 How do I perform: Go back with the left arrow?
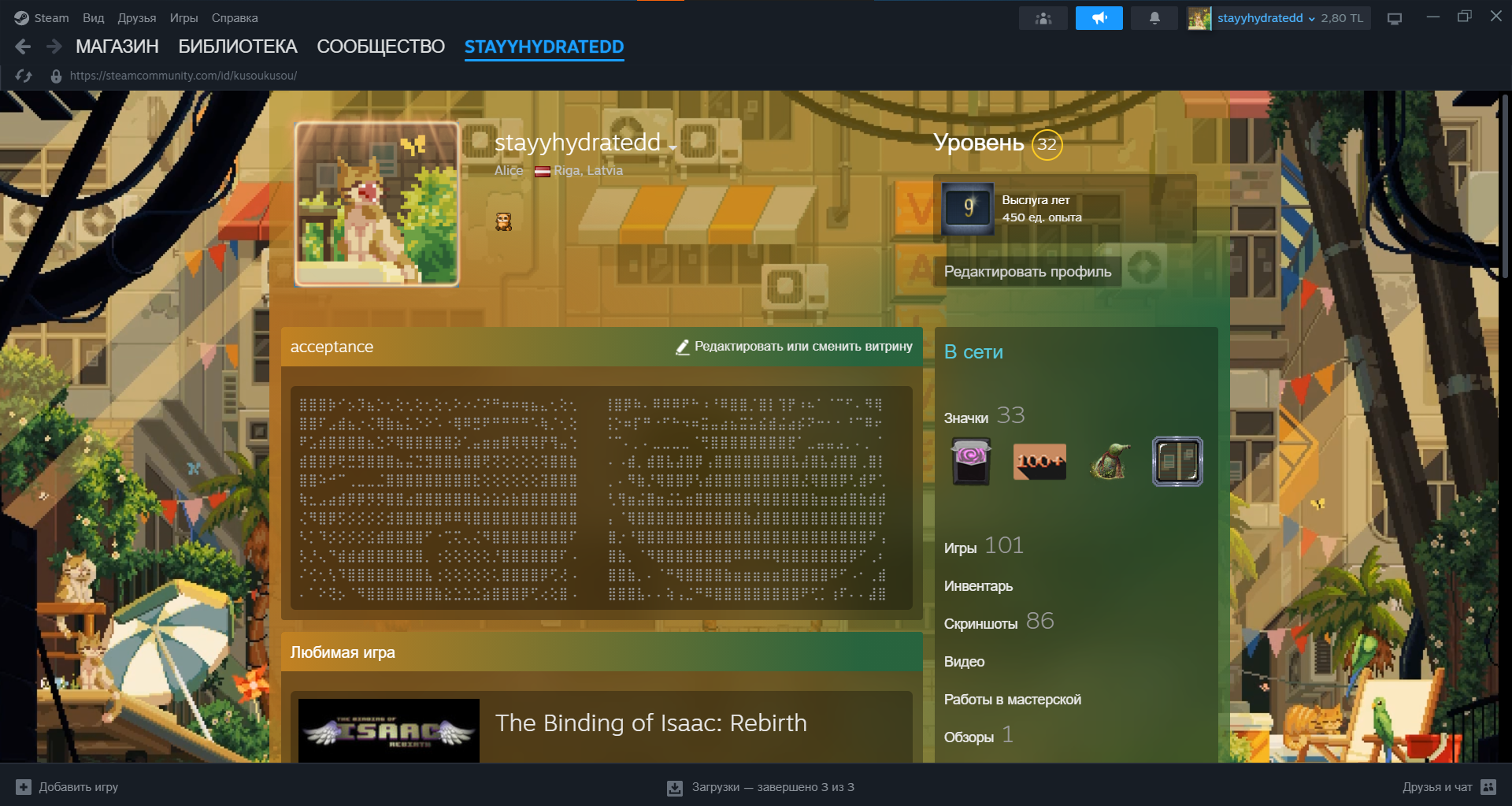tap(23, 46)
